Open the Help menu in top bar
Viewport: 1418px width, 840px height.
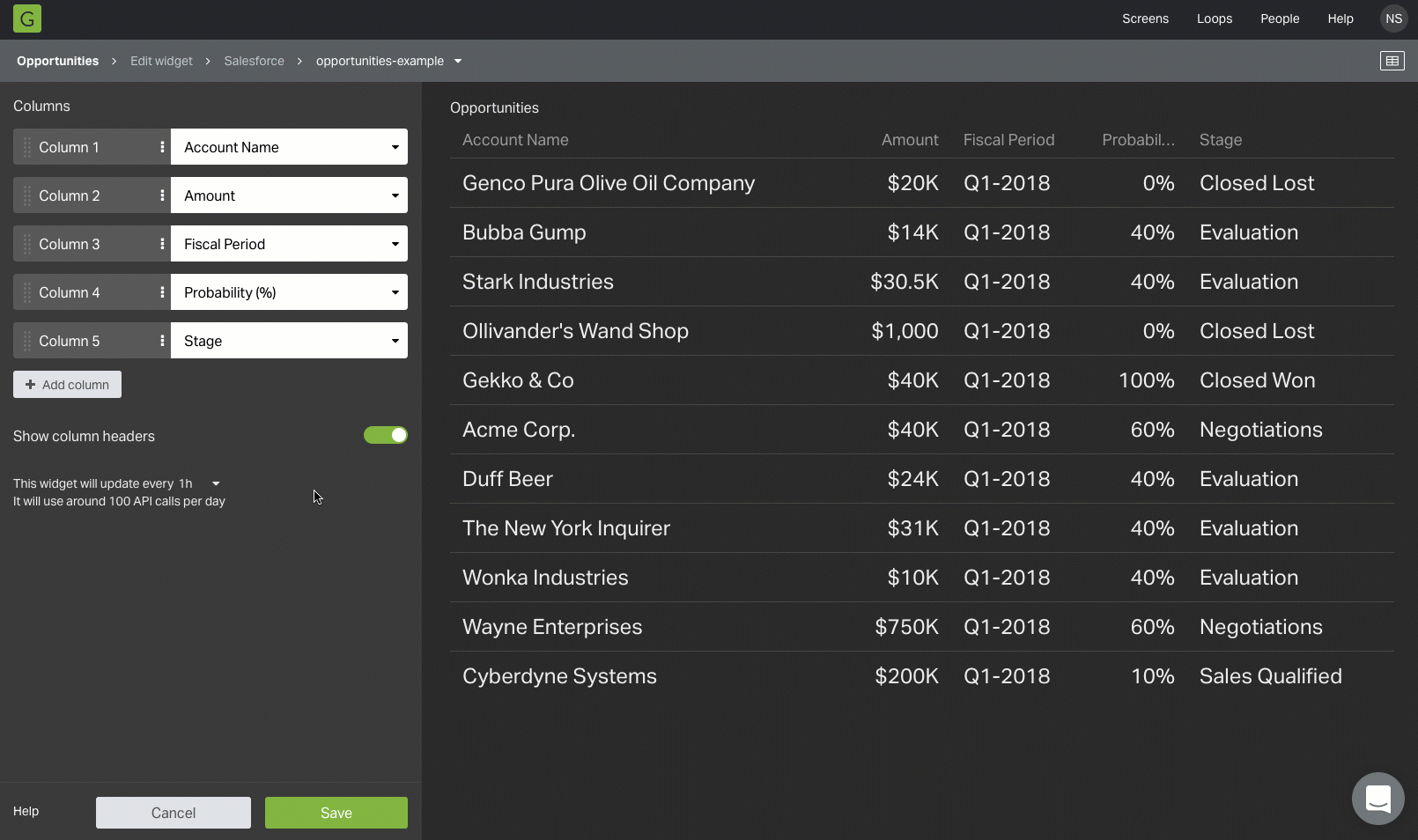(x=1340, y=18)
